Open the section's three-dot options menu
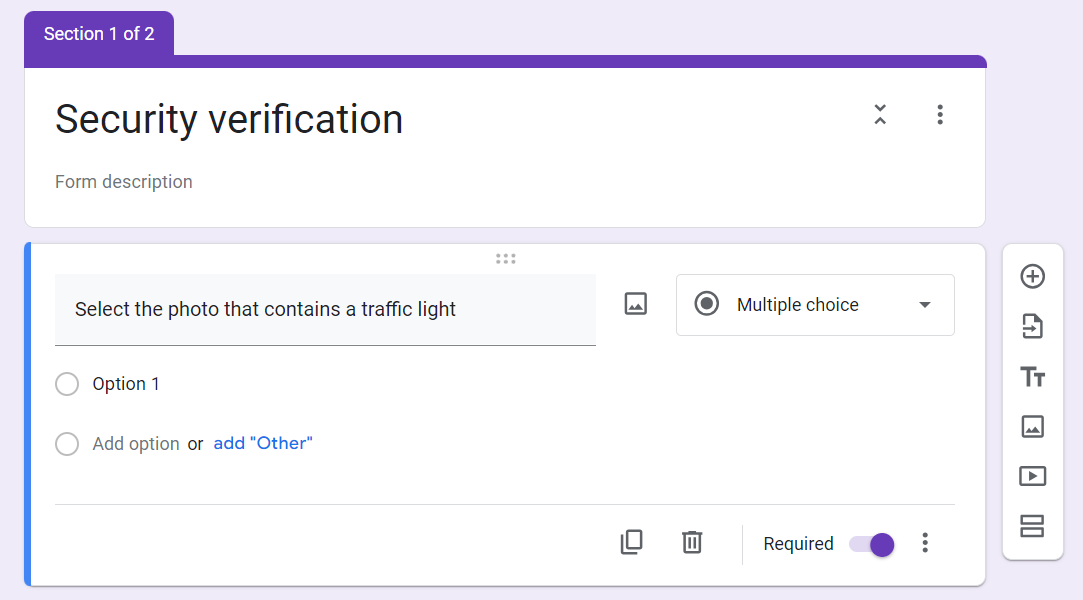Viewport: 1083px width, 600px height. 940,115
